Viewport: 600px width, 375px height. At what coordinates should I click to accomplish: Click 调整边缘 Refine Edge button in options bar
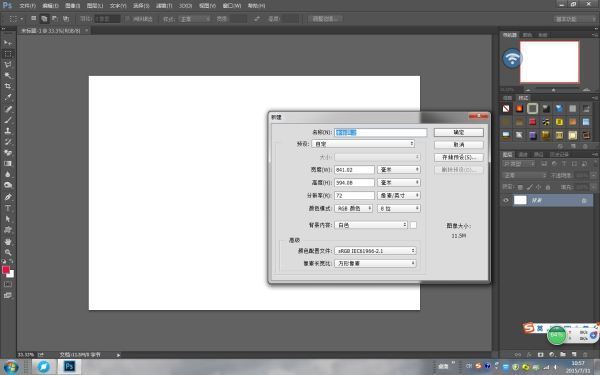click(x=325, y=19)
